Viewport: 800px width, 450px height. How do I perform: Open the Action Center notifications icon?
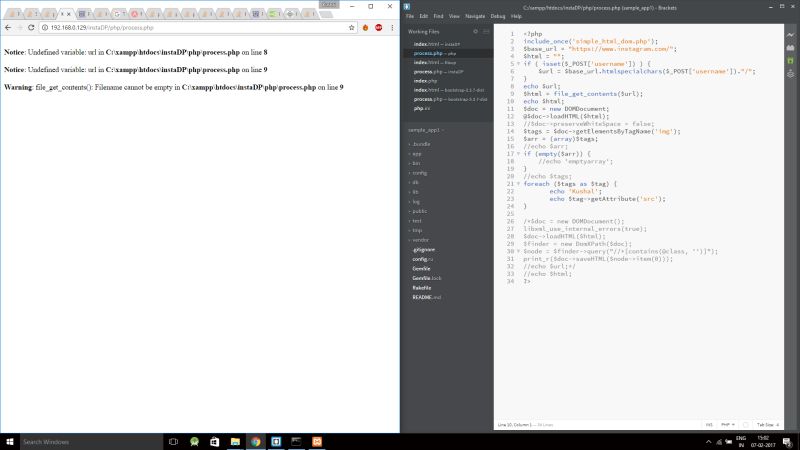(787, 442)
